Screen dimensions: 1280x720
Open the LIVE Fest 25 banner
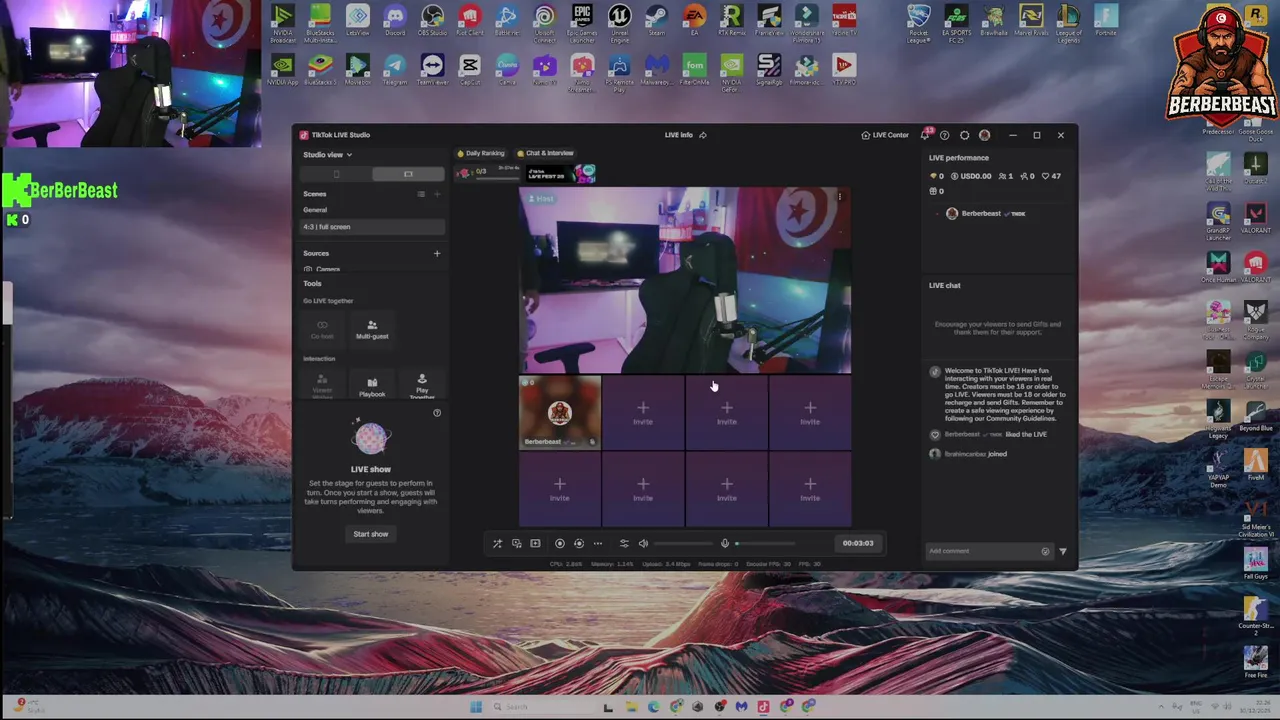(561, 174)
